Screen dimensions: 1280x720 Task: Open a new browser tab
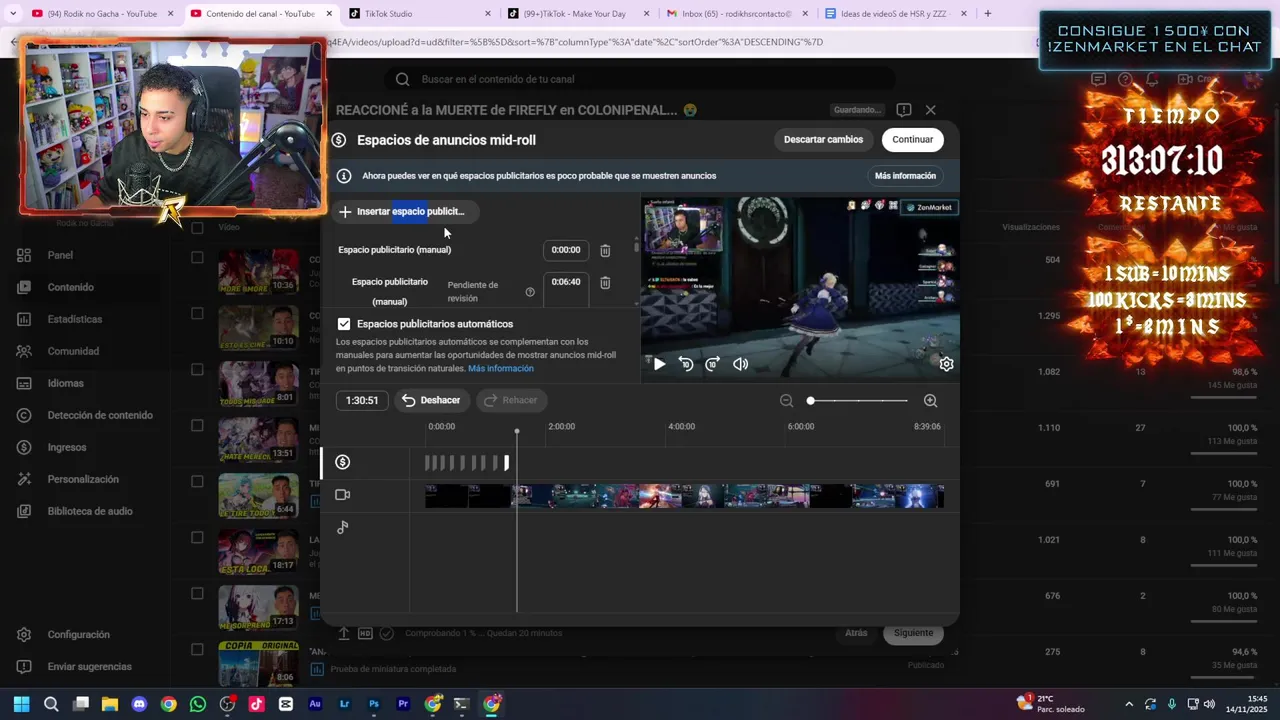[x=988, y=14]
